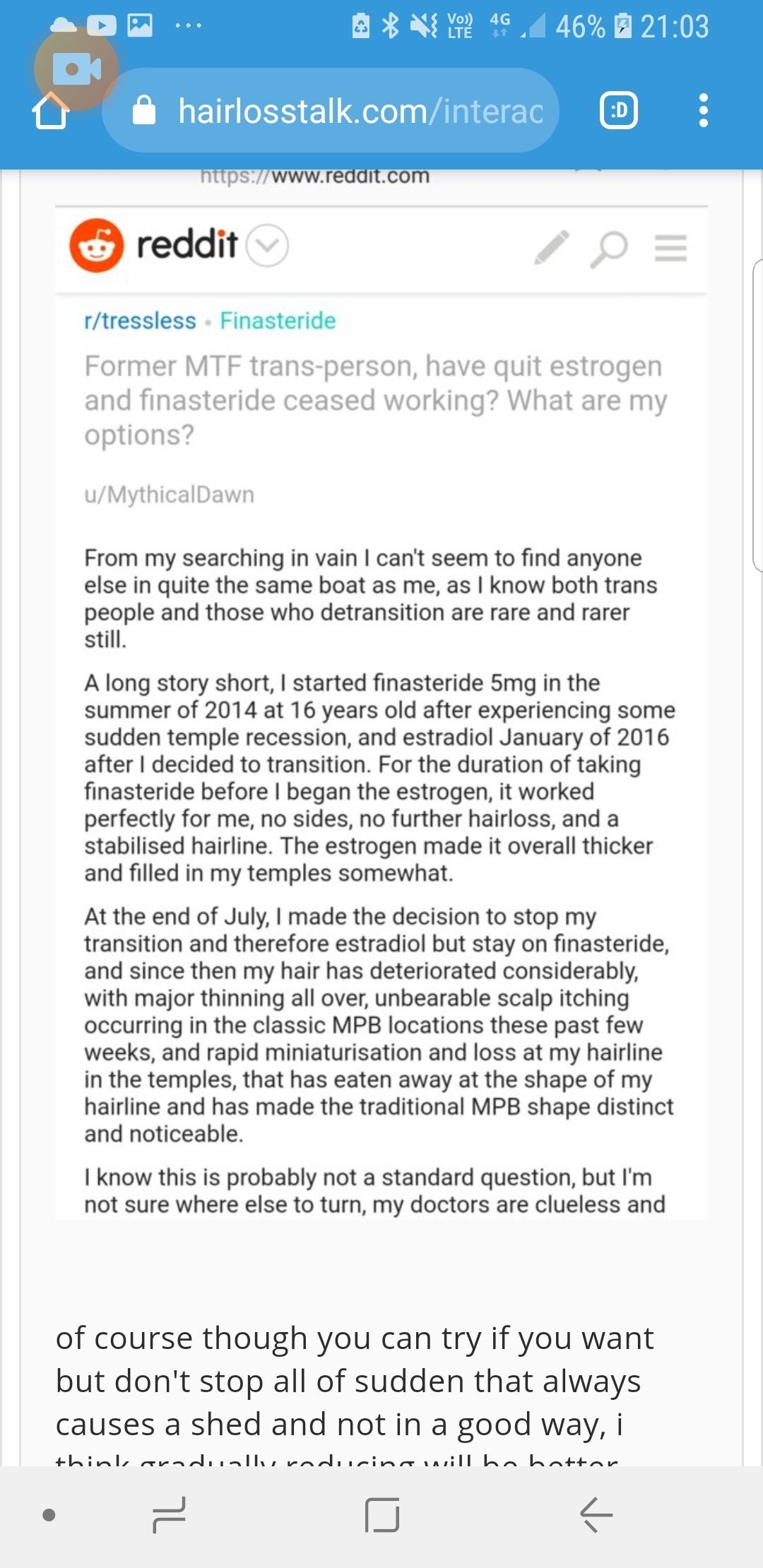Screen dimensions: 763x1568
Task: Select the hairlosstalk.com address bar
Action: click(x=331, y=110)
